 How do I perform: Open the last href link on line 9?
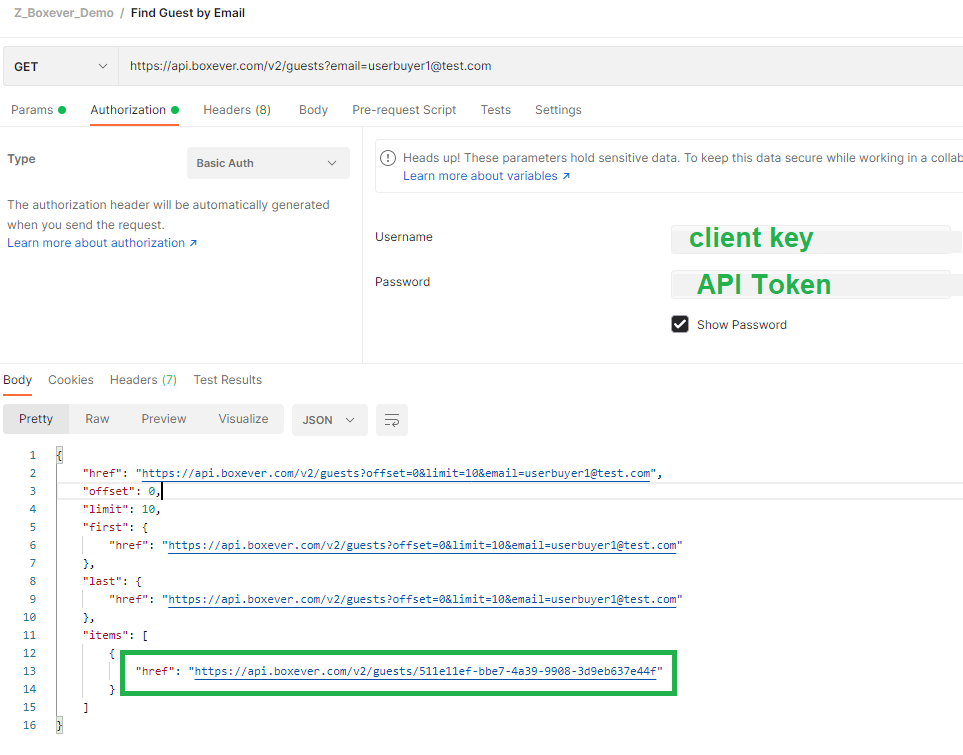423,600
